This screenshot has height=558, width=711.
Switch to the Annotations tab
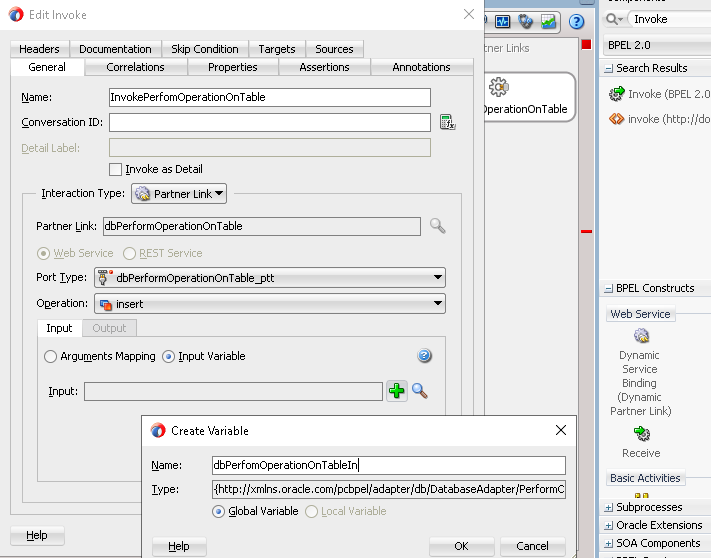[421, 67]
